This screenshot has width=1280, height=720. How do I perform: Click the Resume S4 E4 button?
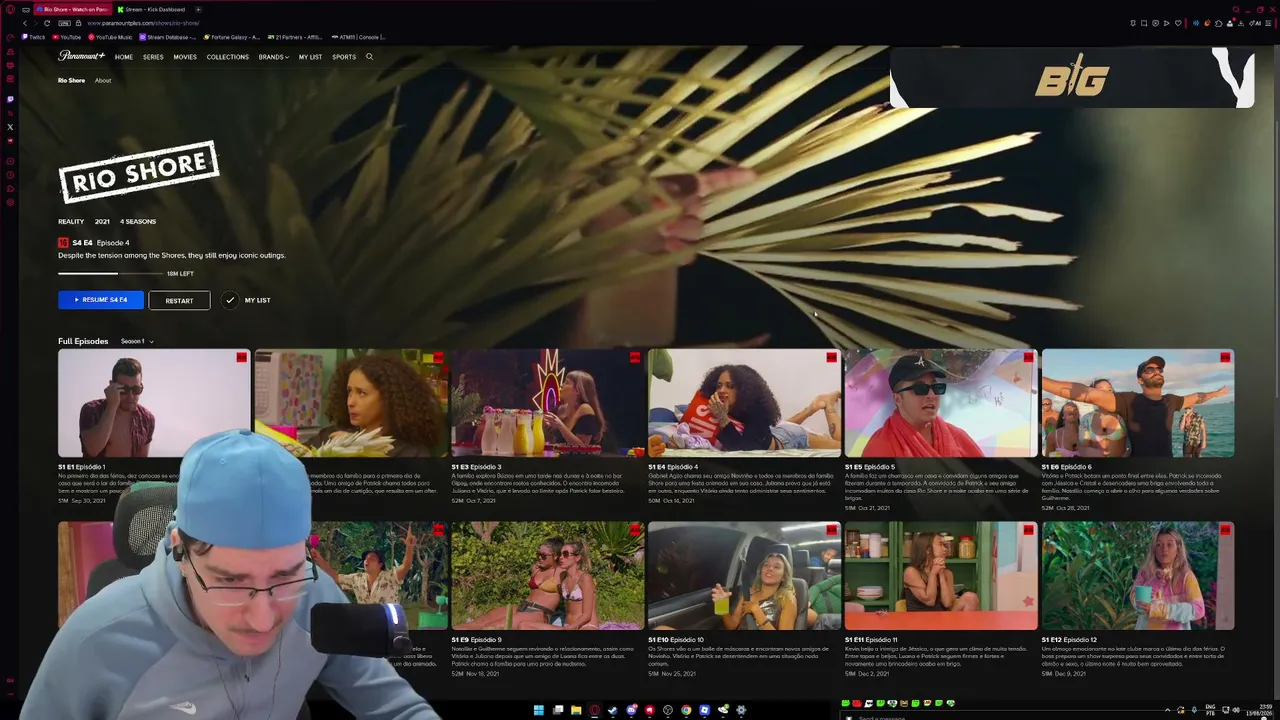point(101,300)
